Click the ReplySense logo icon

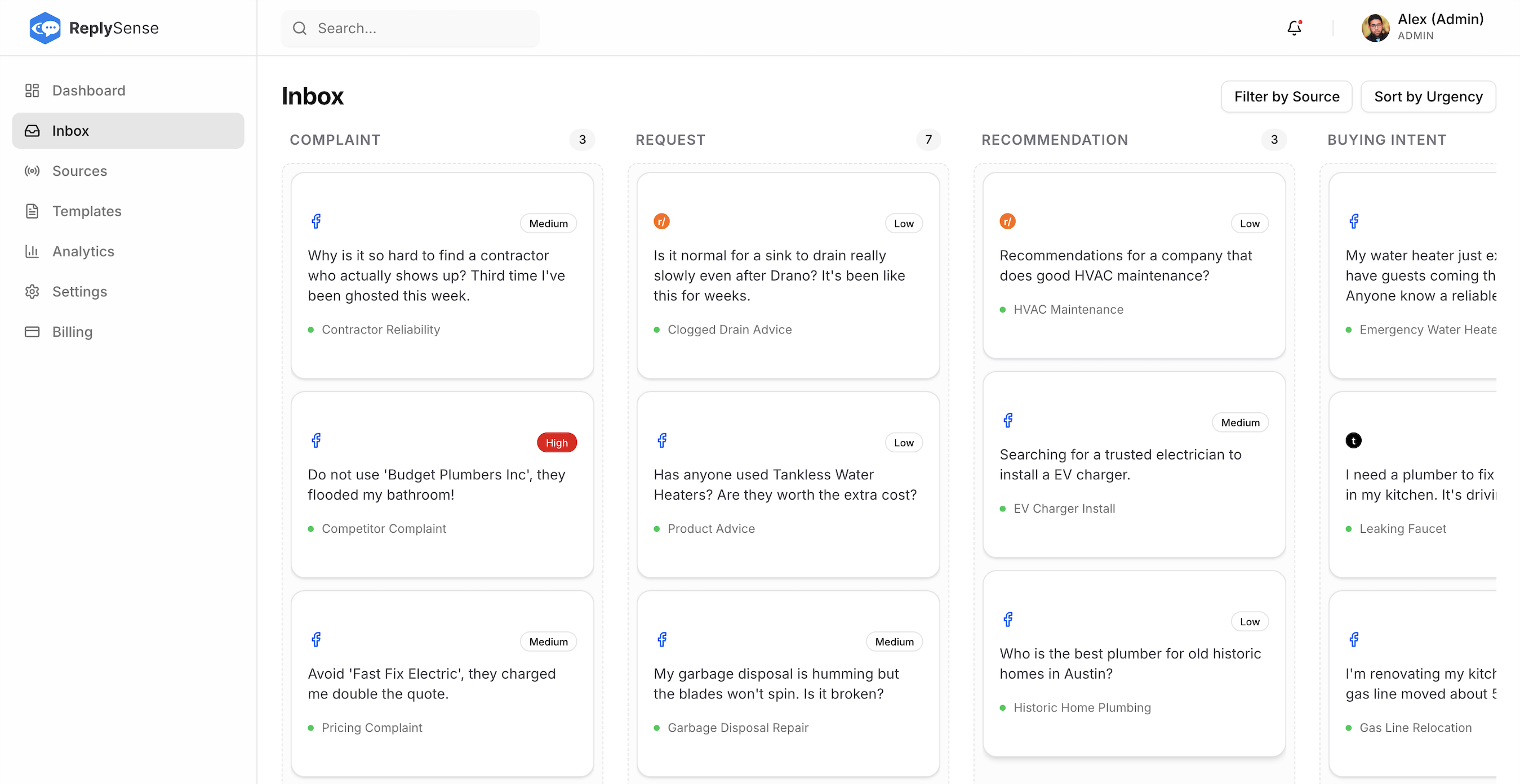[45, 28]
